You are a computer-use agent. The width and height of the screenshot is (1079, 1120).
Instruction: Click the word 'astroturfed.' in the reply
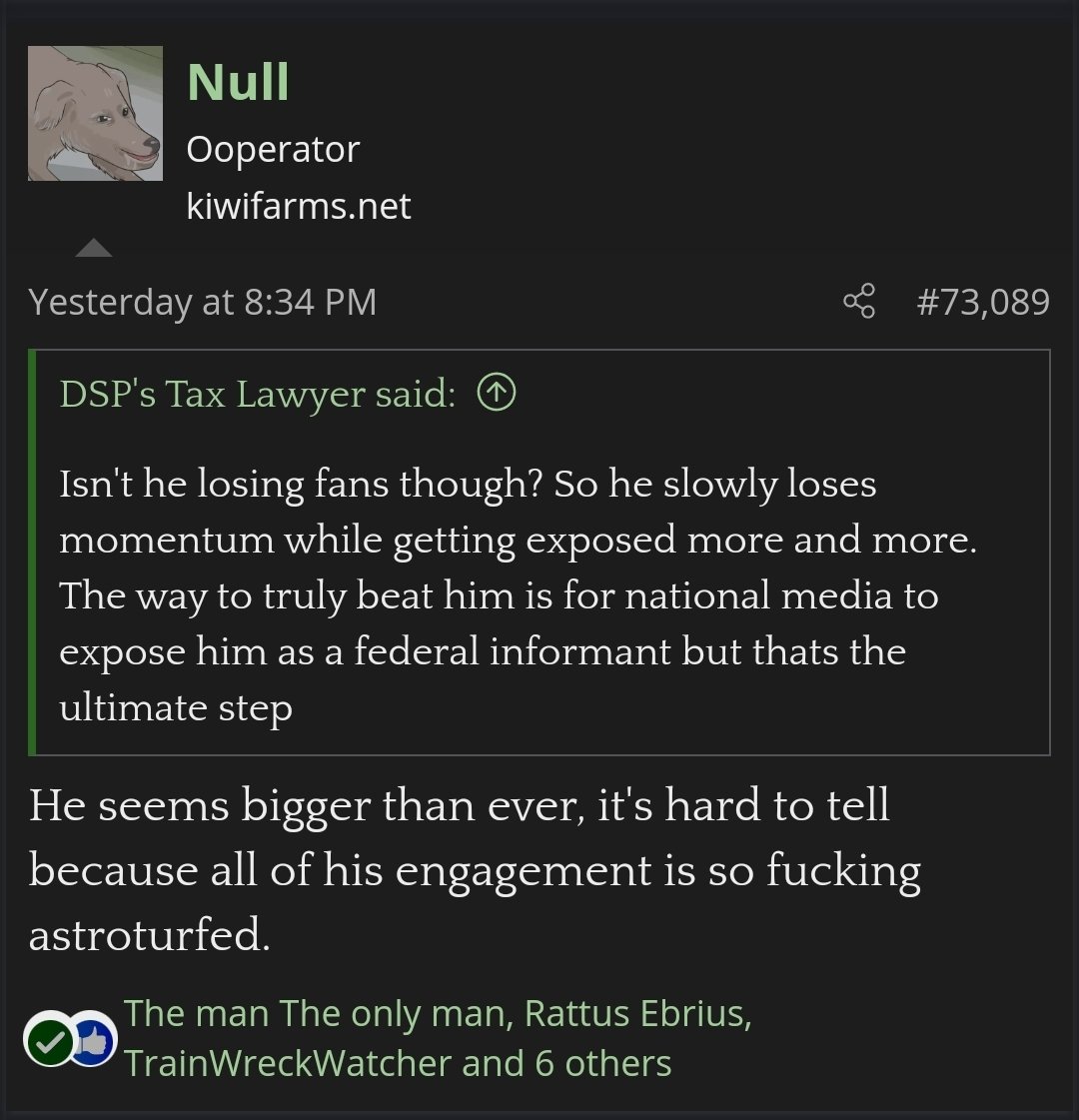click(149, 935)
